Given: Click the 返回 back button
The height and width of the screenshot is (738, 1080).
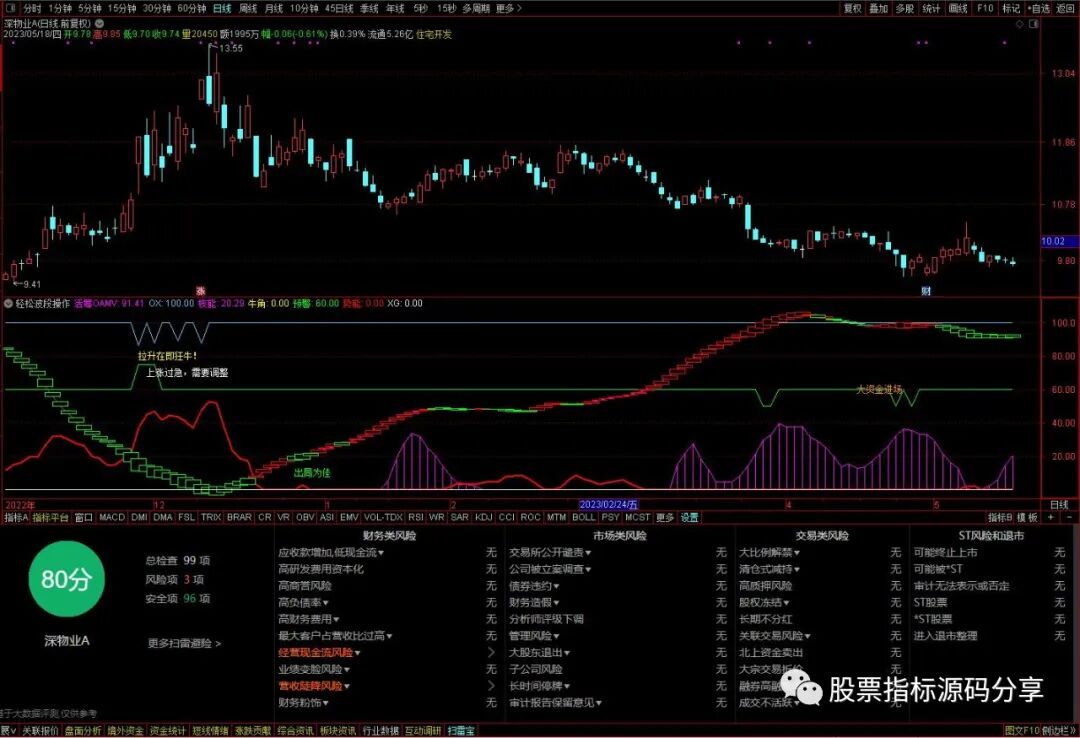Looking at the screenshot, I should pyautogui.click(x=1064, y=8).
